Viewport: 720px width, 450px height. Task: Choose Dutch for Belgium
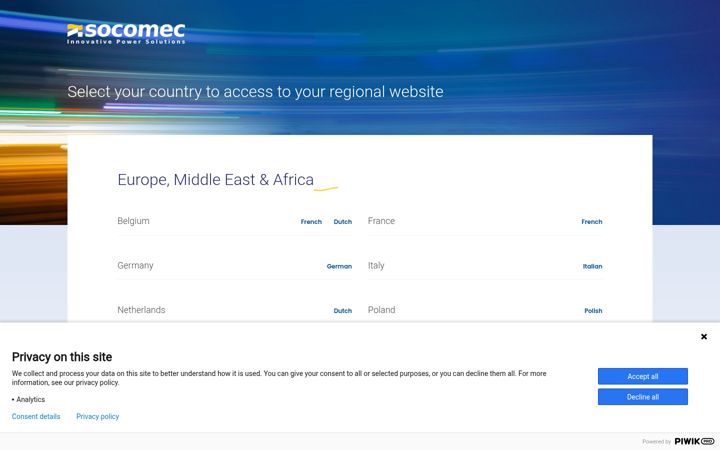343,222
